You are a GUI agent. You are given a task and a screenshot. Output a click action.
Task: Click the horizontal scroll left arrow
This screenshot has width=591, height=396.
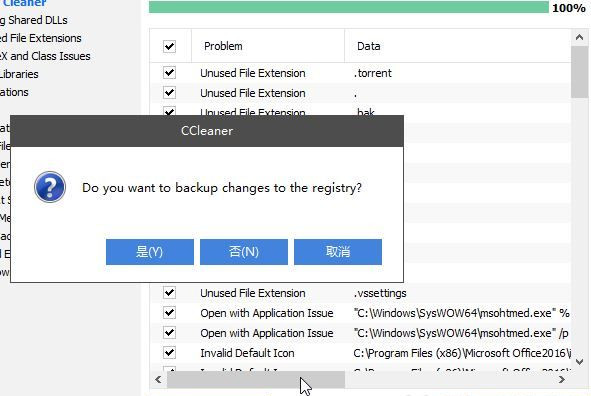pos(158,379)
